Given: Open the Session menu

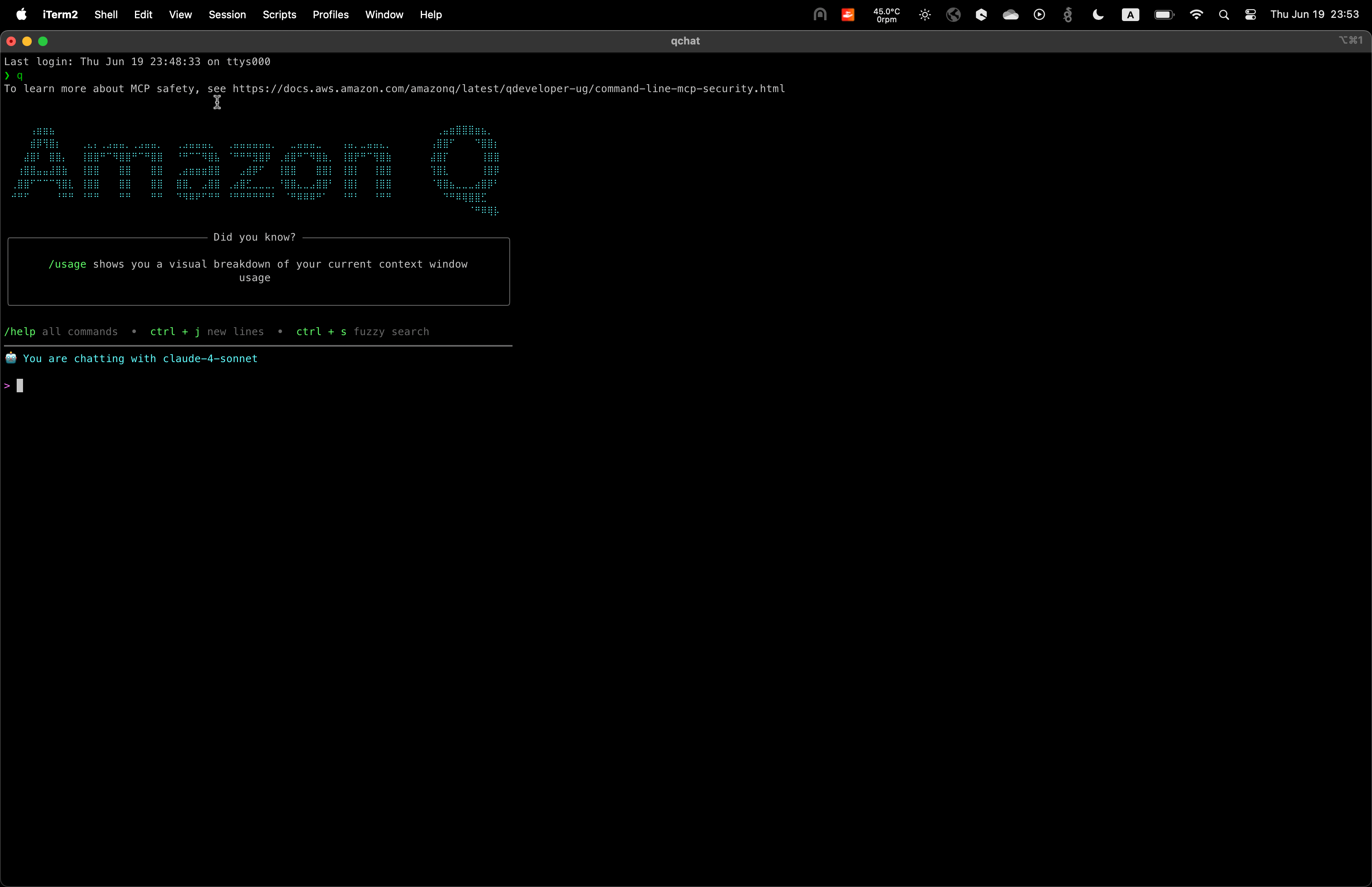Looking at the screenshot, I should [x=227, y=15].
